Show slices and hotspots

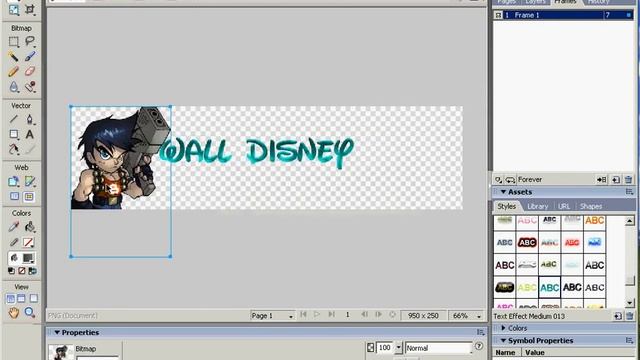click(29, 197)
